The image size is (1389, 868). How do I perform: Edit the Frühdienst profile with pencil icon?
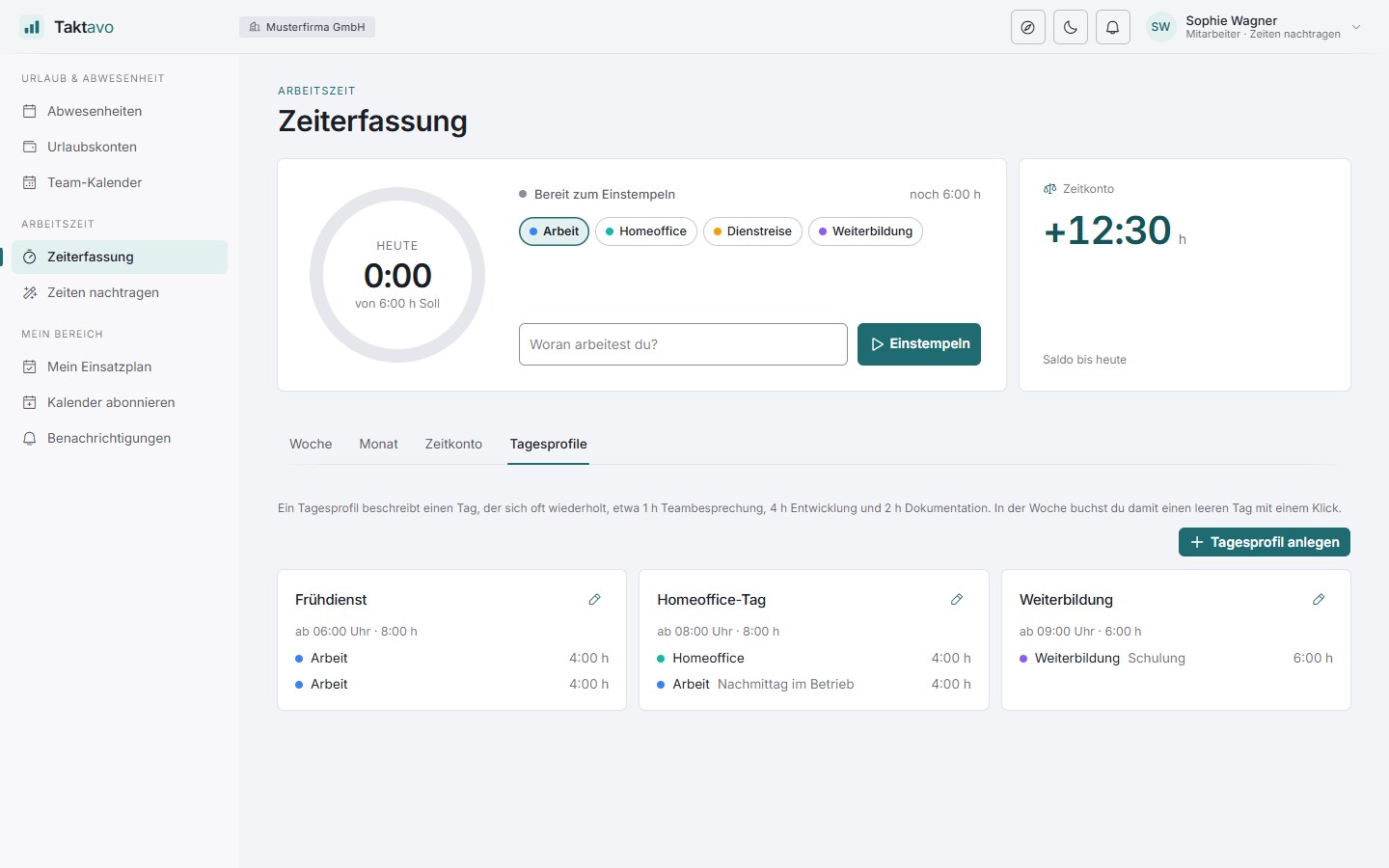[595, 600]
